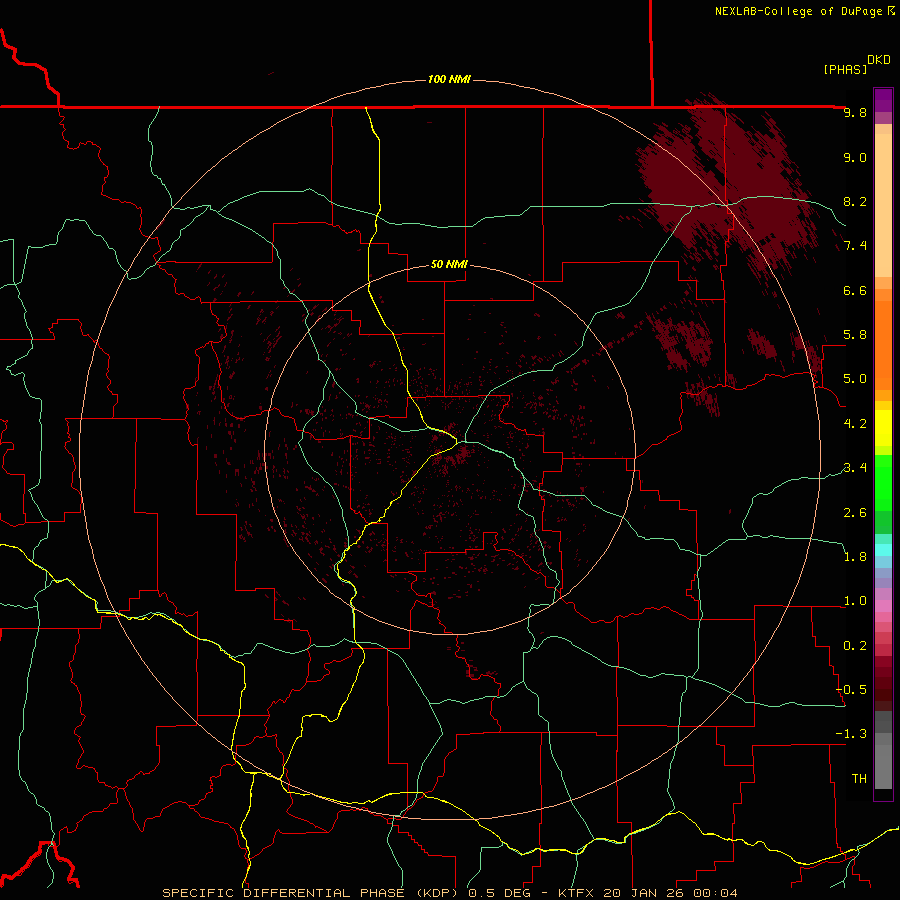Click the pale peach swatch on color bar
The width and height of the screenshot is (900, 900).
point(883,207)
